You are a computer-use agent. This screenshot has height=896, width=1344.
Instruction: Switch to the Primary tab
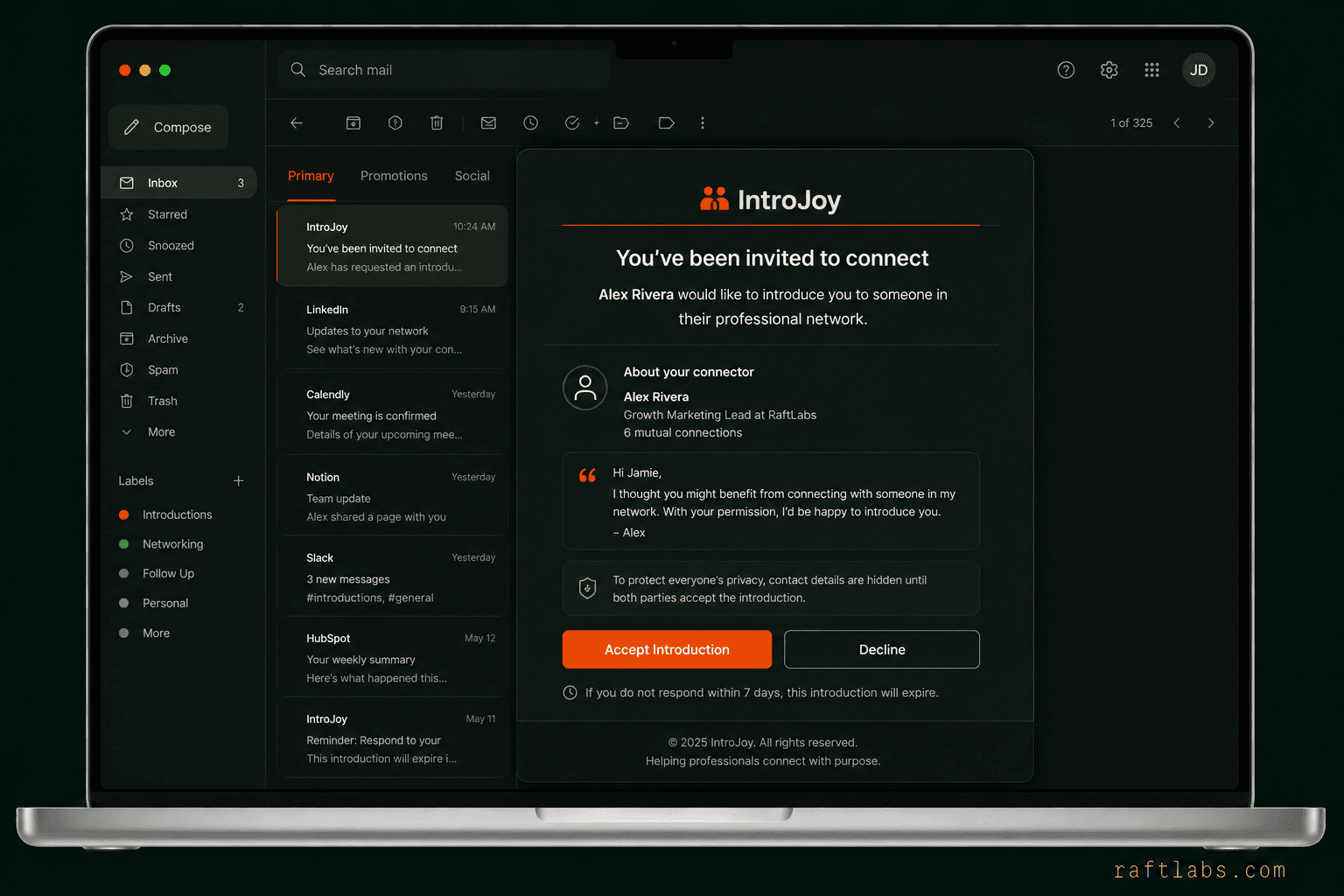pos(311,176)
